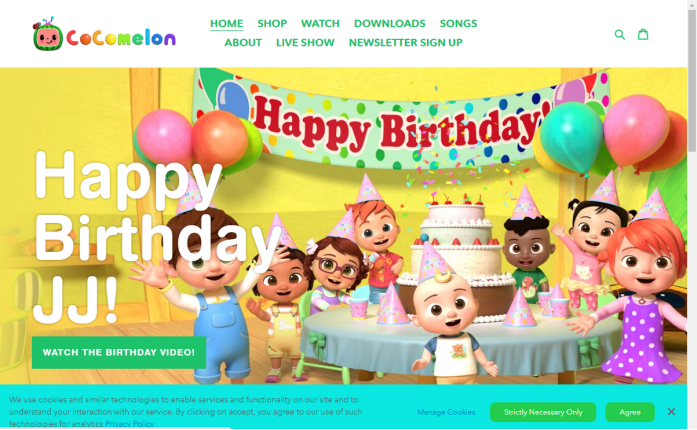The height and width of the screenshot is (430, 697).
Task: Open the SONGS menu item
Action: [x=458, y=24]
